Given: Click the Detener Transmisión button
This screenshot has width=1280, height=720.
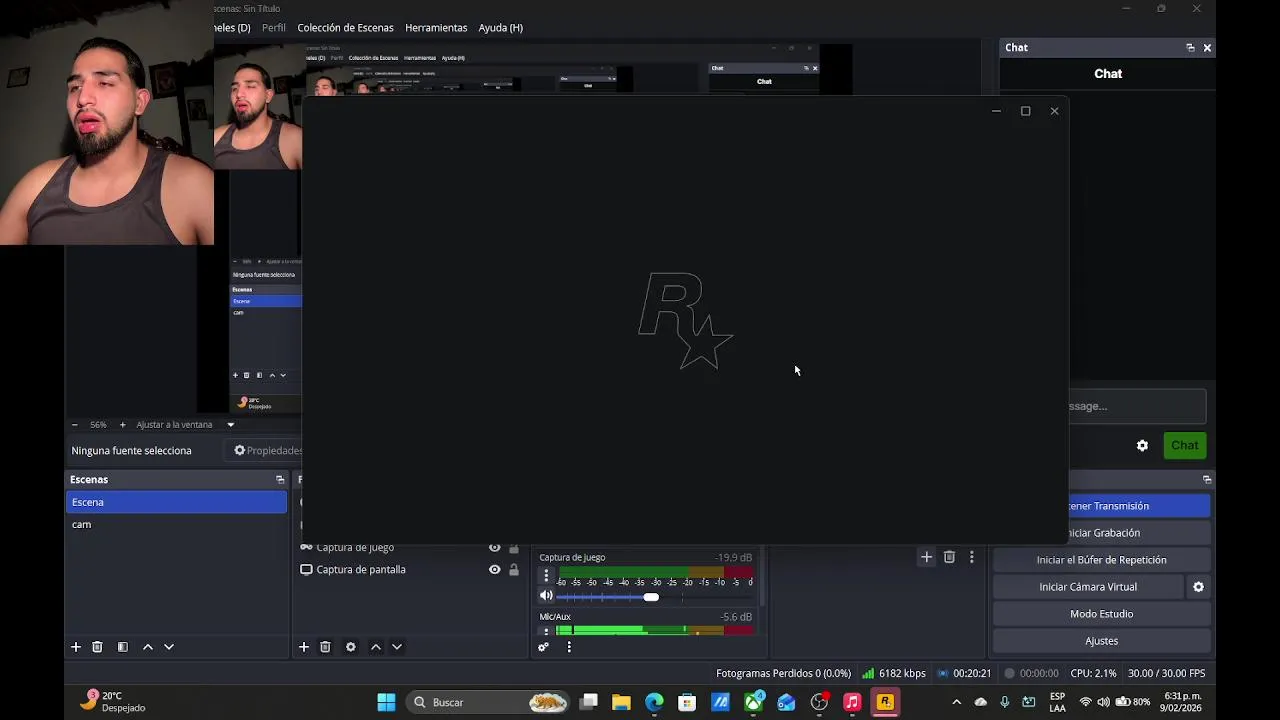Looking at the screenshot, I should point(1139,506).
